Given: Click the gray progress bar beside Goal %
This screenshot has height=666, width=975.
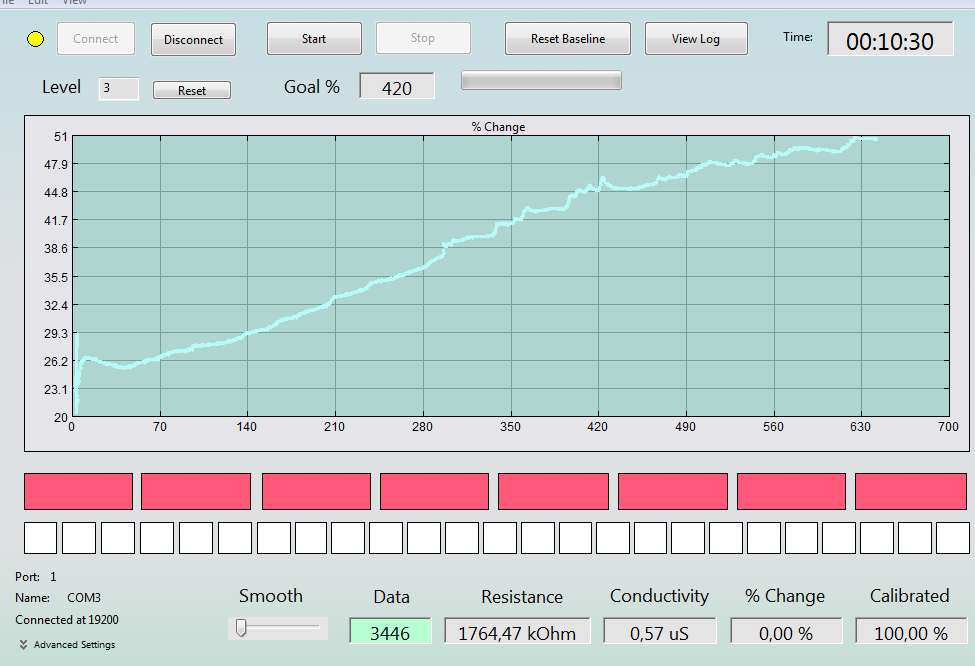Looking at the screenshot, I should click(x=541, y=80).
